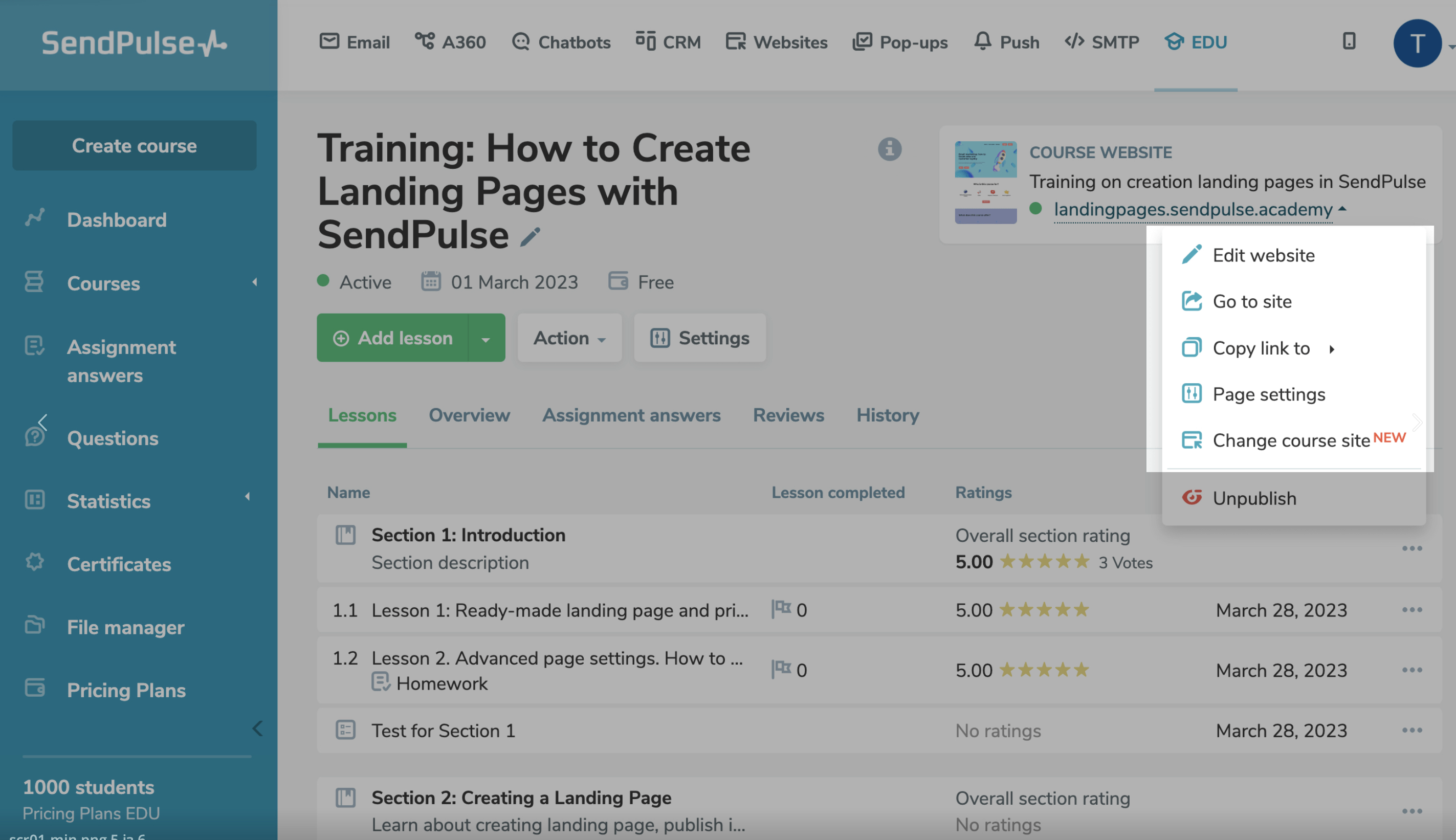Image resolution: width=1456 pixels, height=840 pixels.
Task: Switch to the Reviews tab
Action: coord(788,415)
